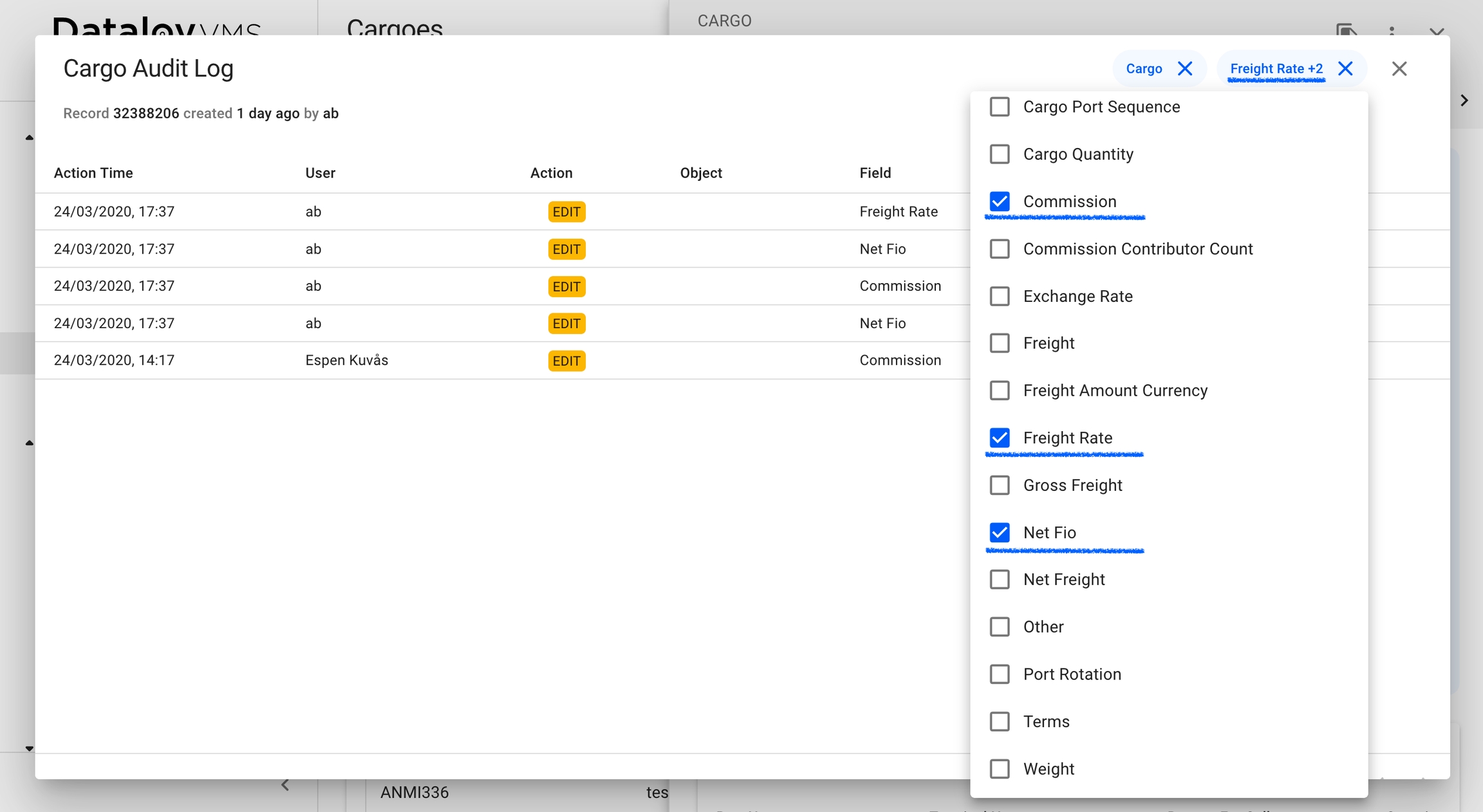Select the Gross Freight option
Image resolution: width=1483 pixels, height=812 pixels.
[1000, 485]
